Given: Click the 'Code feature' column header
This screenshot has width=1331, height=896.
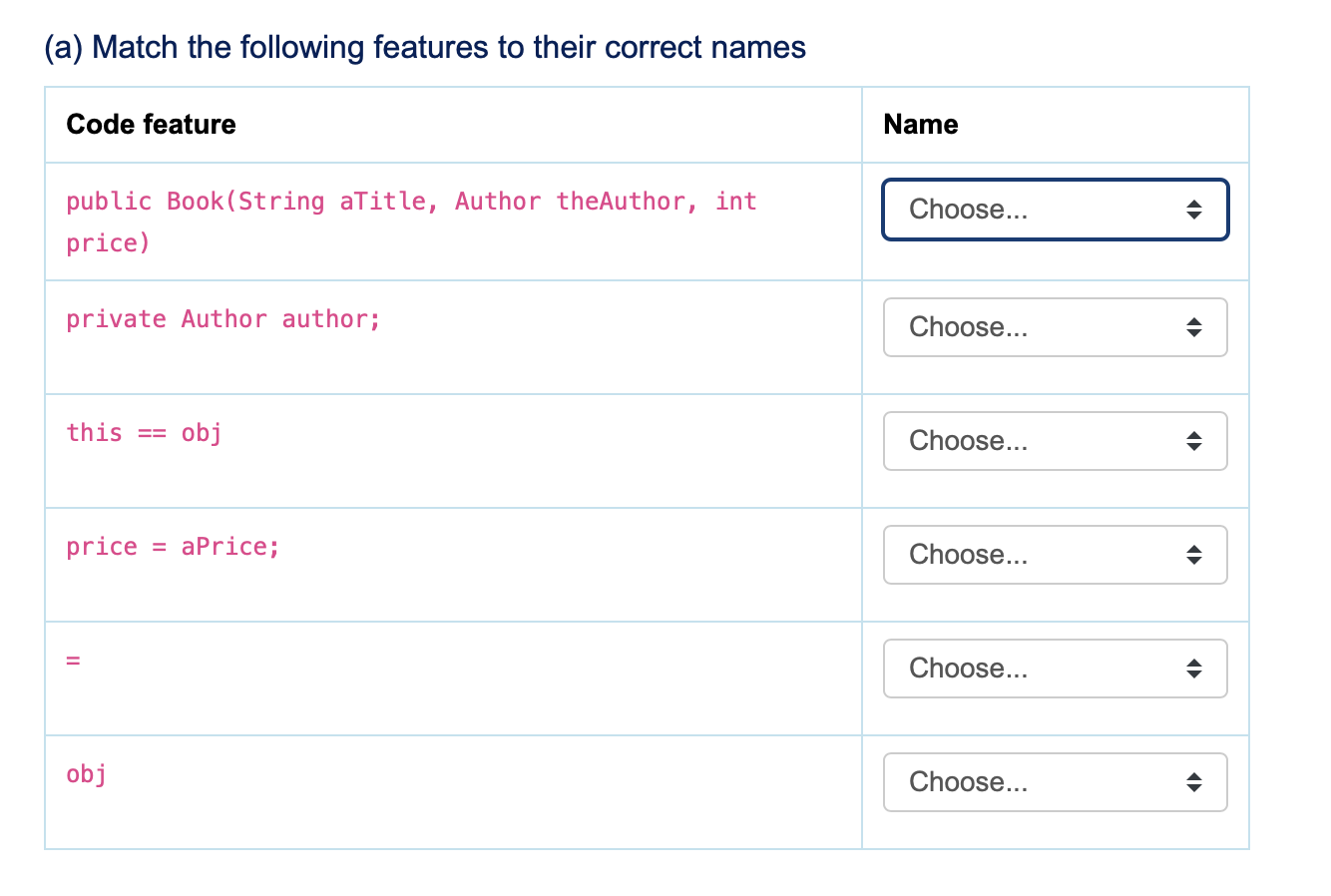Looking at the screenshot, I should pos(151,125).
